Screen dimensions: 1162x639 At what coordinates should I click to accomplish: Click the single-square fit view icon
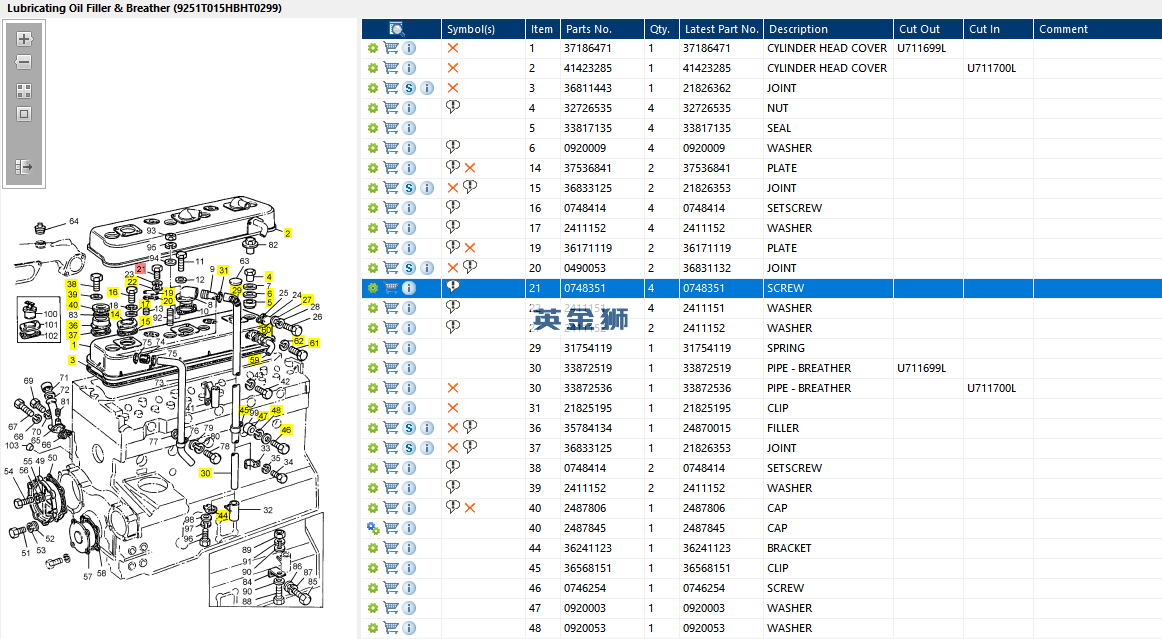(x=24, y=114)
